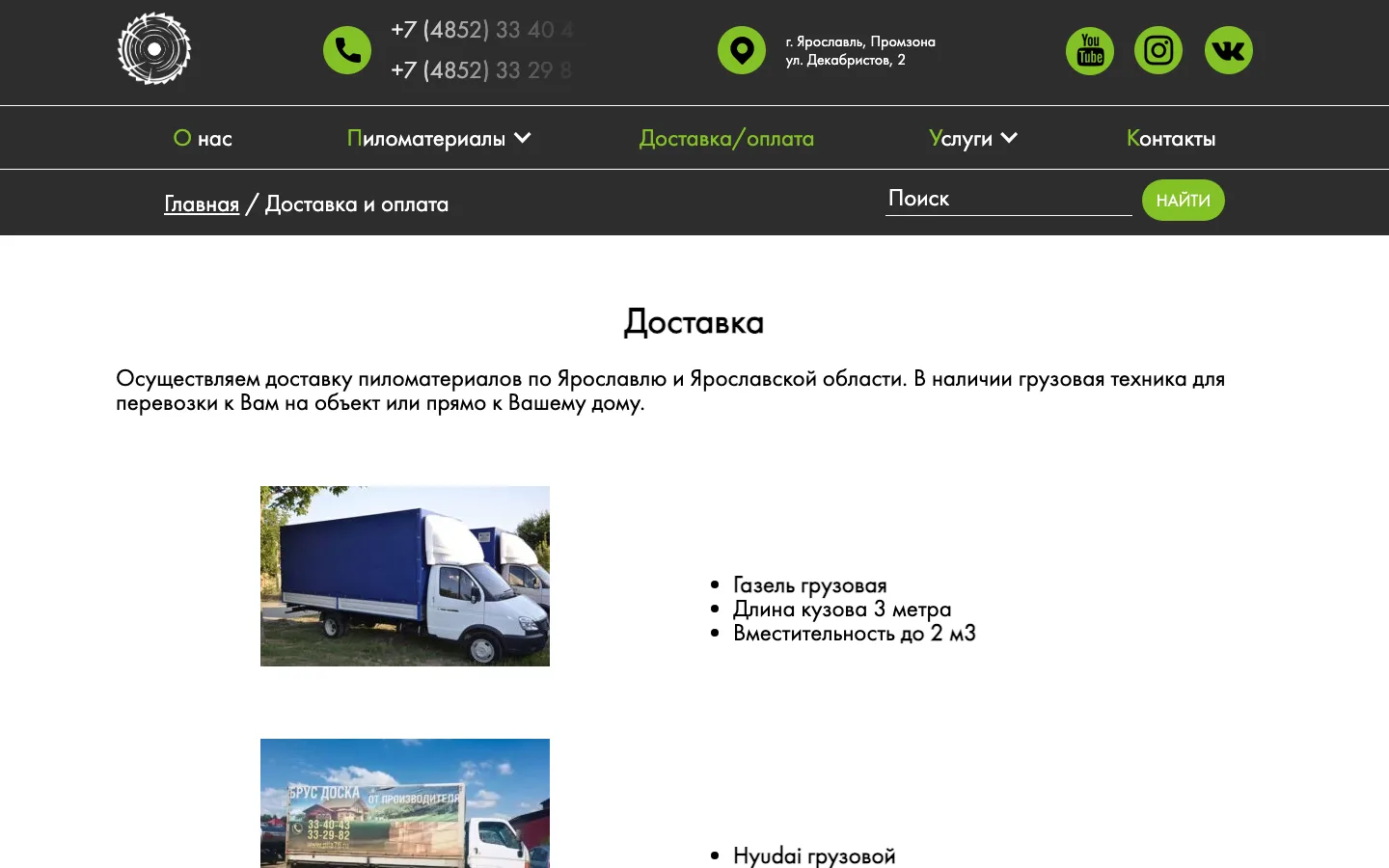1389x868 pixels.
Task: Click the delivery description paragraph
Action: click(670, 391)
